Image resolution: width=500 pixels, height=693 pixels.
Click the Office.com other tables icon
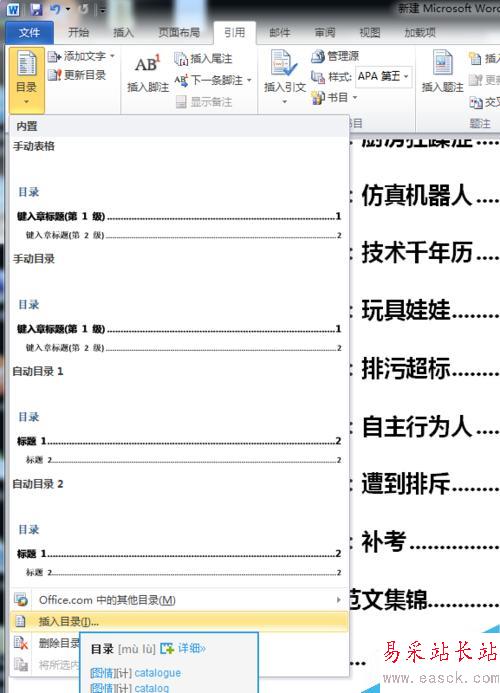coord(21,600)
